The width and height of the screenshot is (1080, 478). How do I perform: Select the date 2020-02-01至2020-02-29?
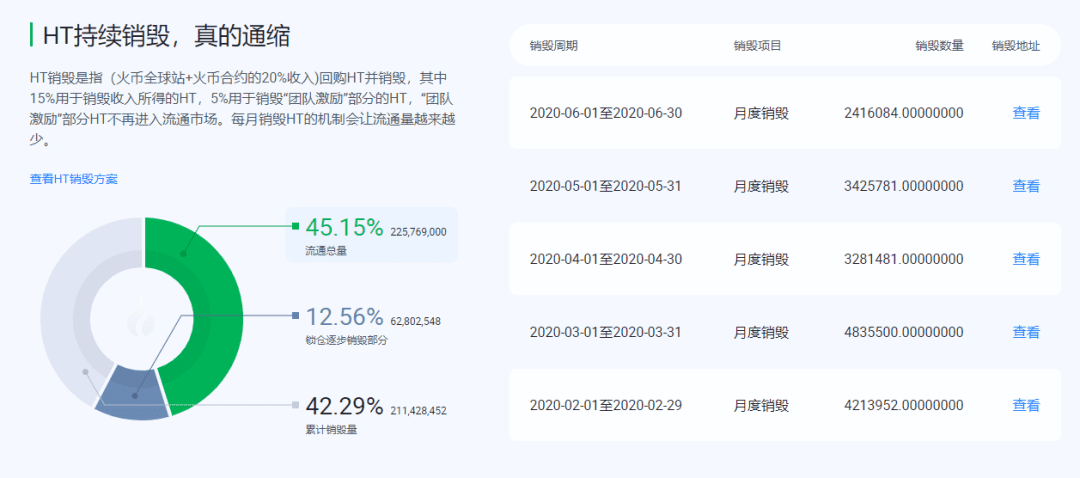[x=605, y=405]
